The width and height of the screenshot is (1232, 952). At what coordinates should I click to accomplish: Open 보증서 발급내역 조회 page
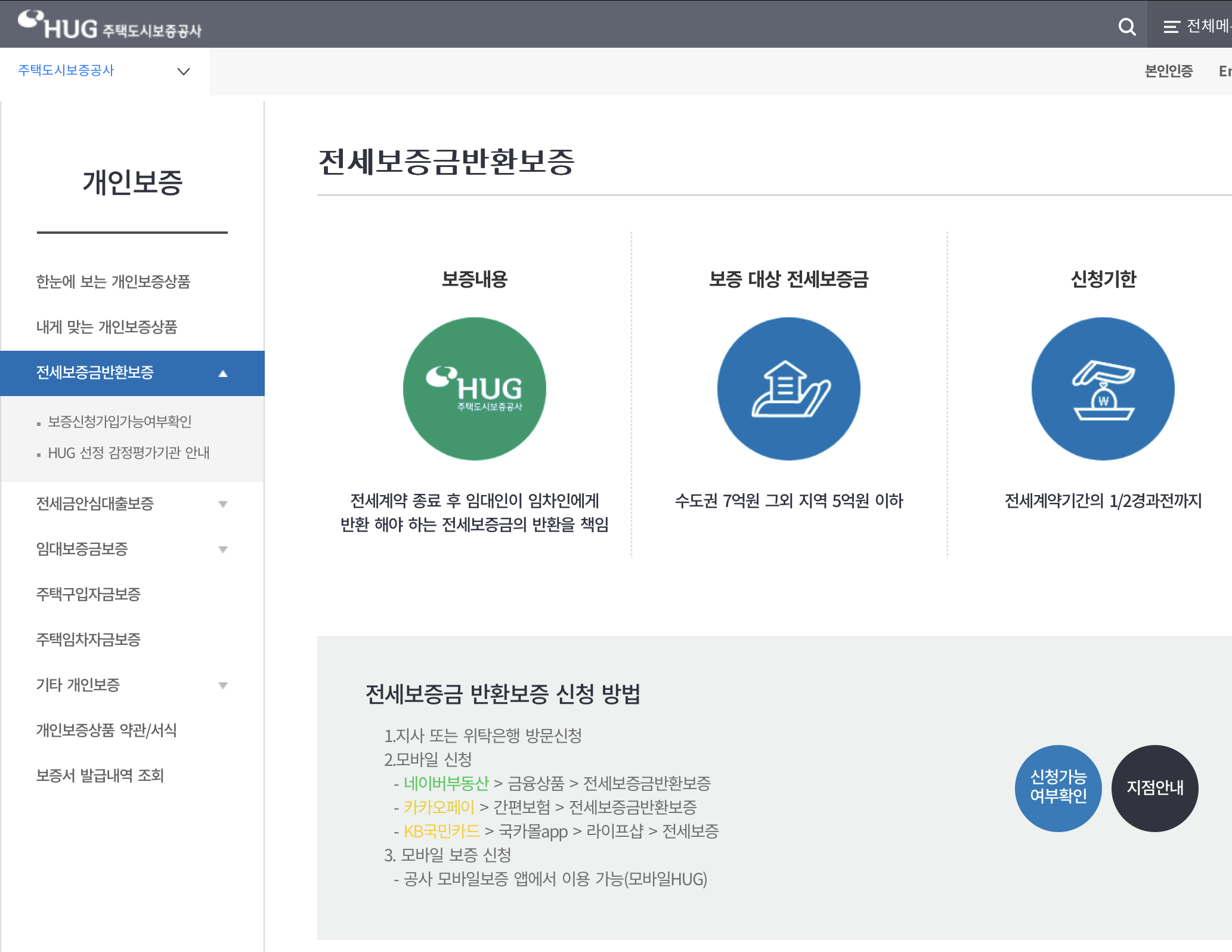tap(100, 776)
